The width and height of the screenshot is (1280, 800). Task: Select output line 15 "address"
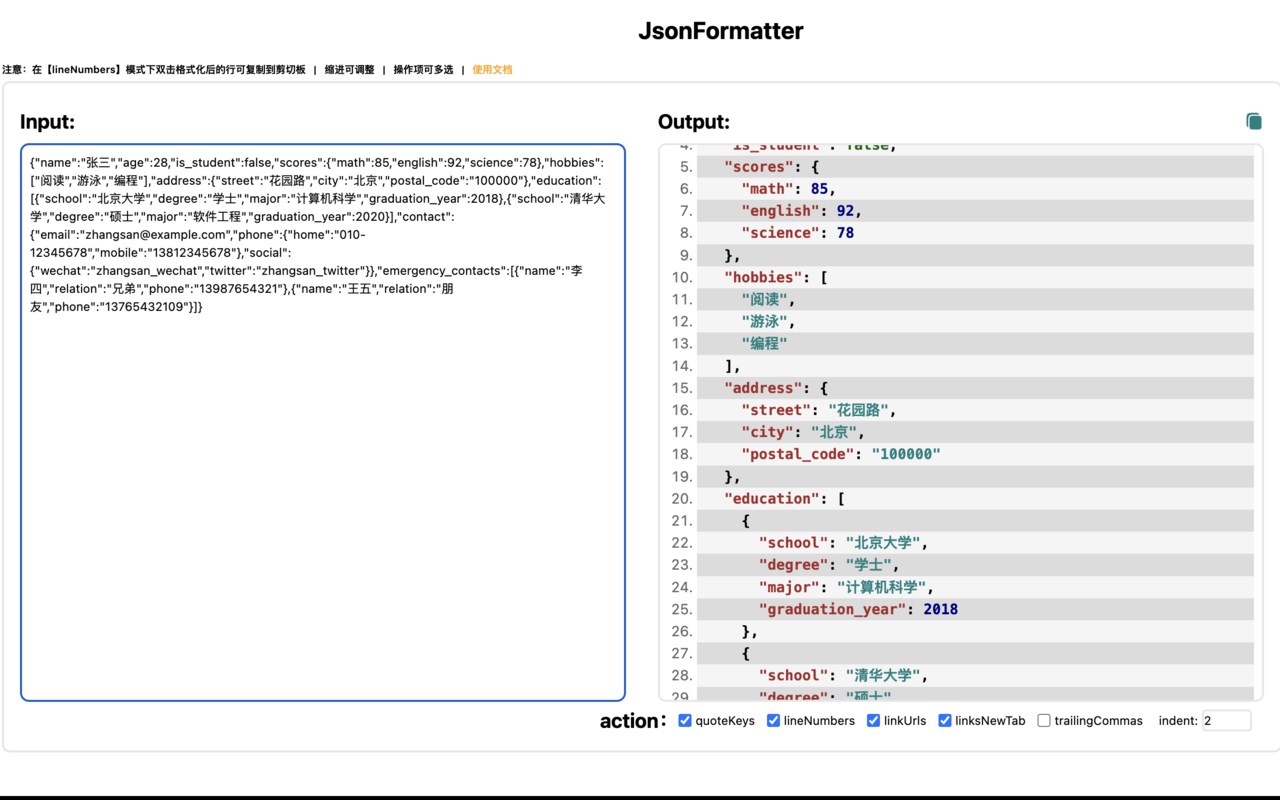[x=975, y=387]
